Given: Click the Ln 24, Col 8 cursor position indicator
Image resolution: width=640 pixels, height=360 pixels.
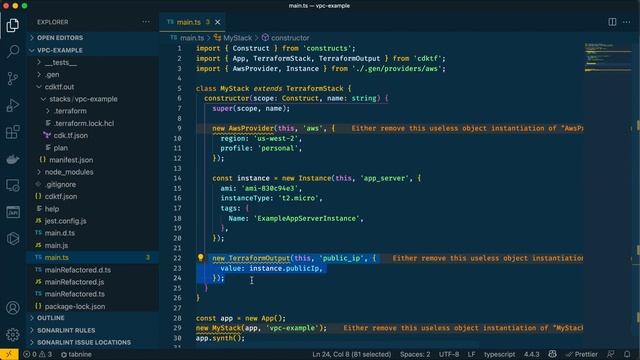Looking at the screenshot, I should point(351,354).
